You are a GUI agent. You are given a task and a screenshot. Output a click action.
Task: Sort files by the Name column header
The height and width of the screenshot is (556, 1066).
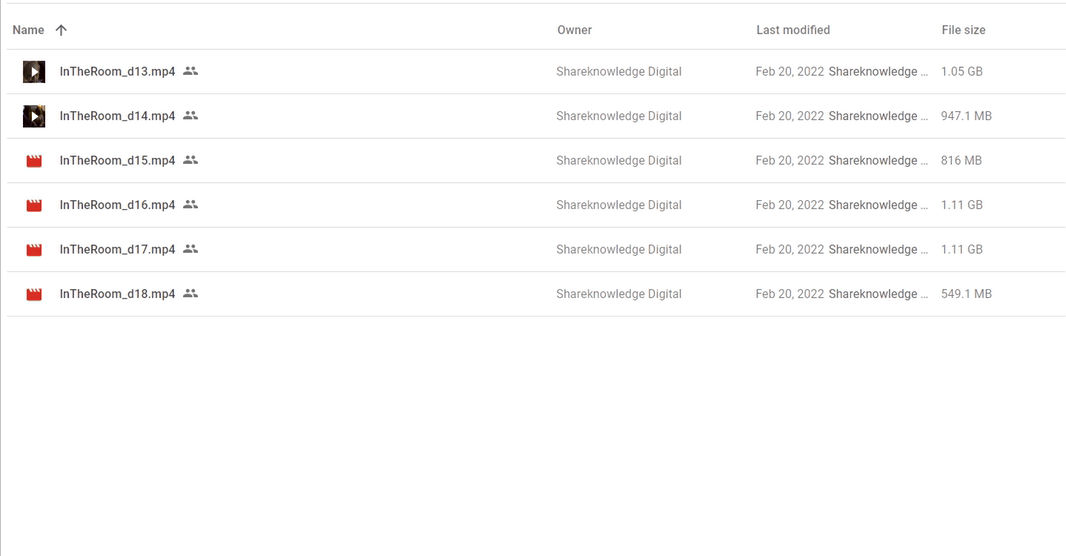click(29, 30)
